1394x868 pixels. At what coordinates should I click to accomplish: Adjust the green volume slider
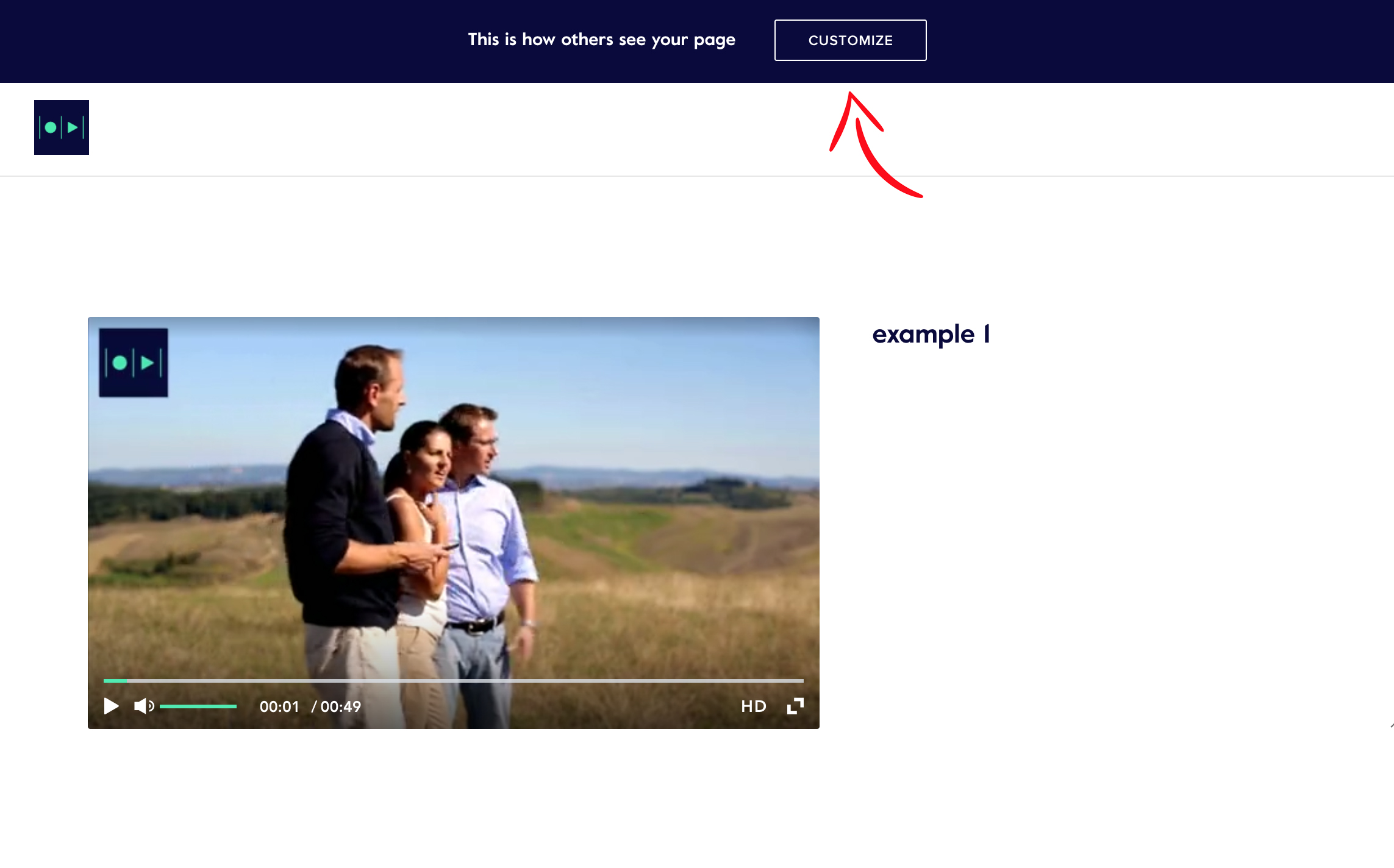198,706
